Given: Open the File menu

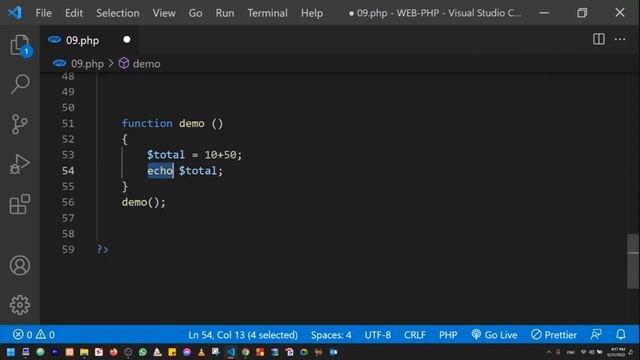Looking at the screenshot, I should (43, 13).
